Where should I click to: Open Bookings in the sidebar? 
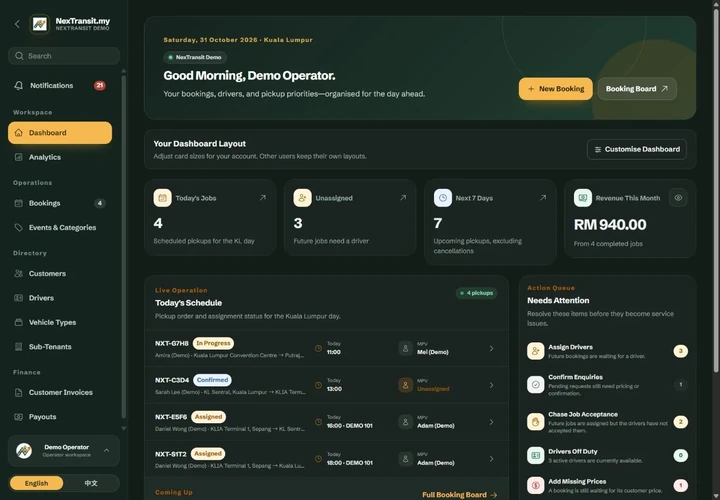click(60, 203)
